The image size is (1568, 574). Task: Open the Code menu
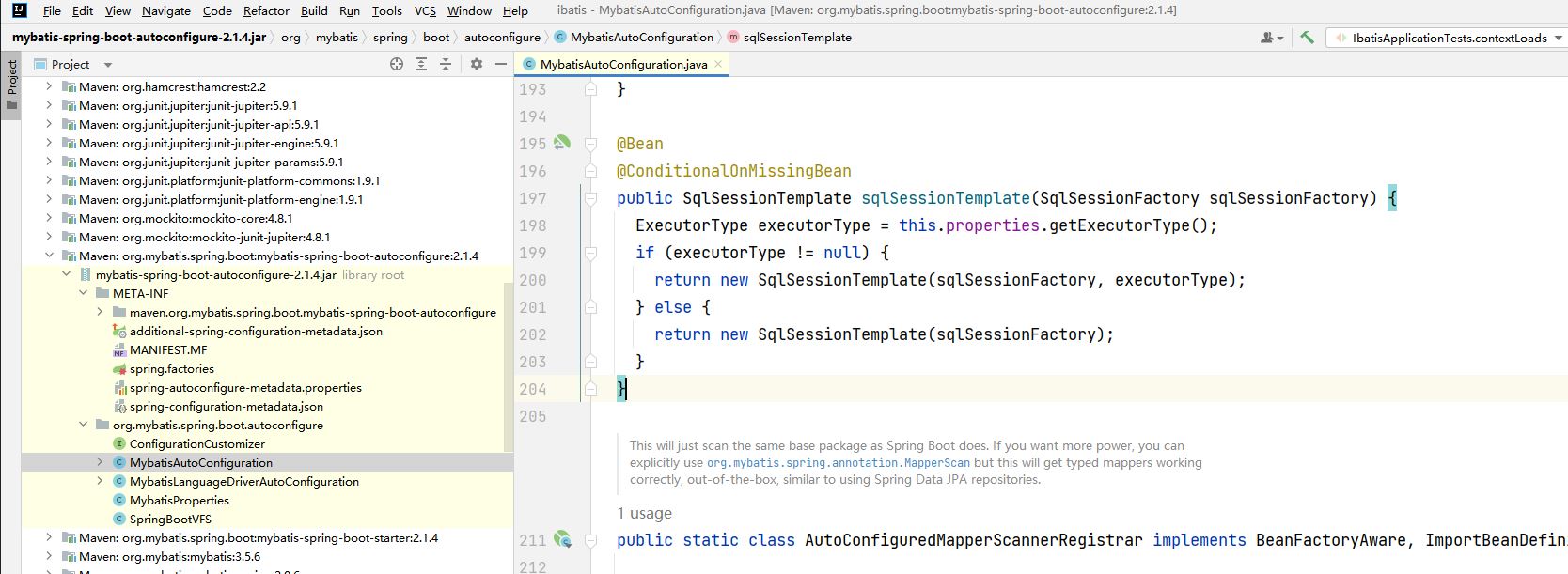(217, 10)
